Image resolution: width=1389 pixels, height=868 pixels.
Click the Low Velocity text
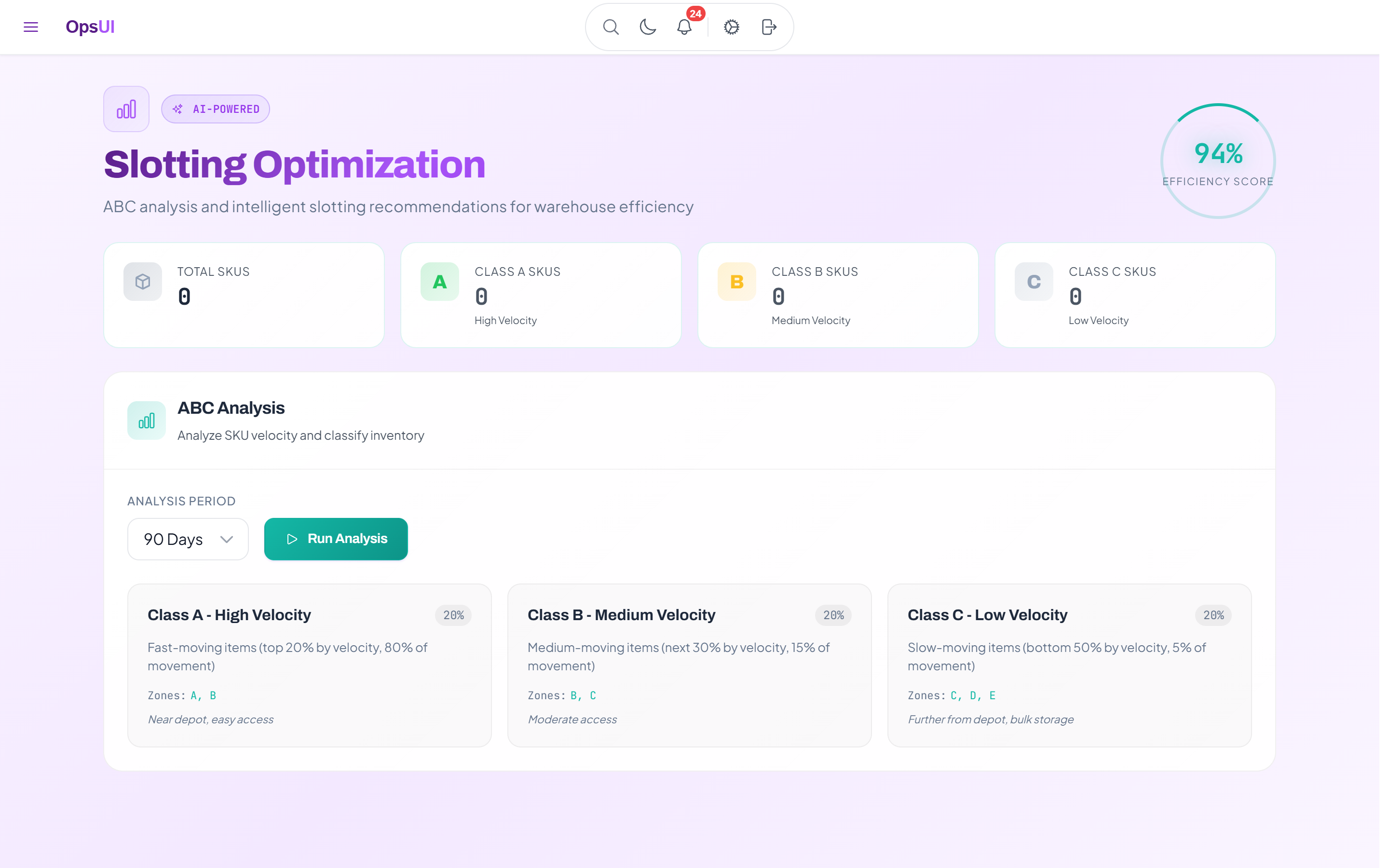[1099, 320]
